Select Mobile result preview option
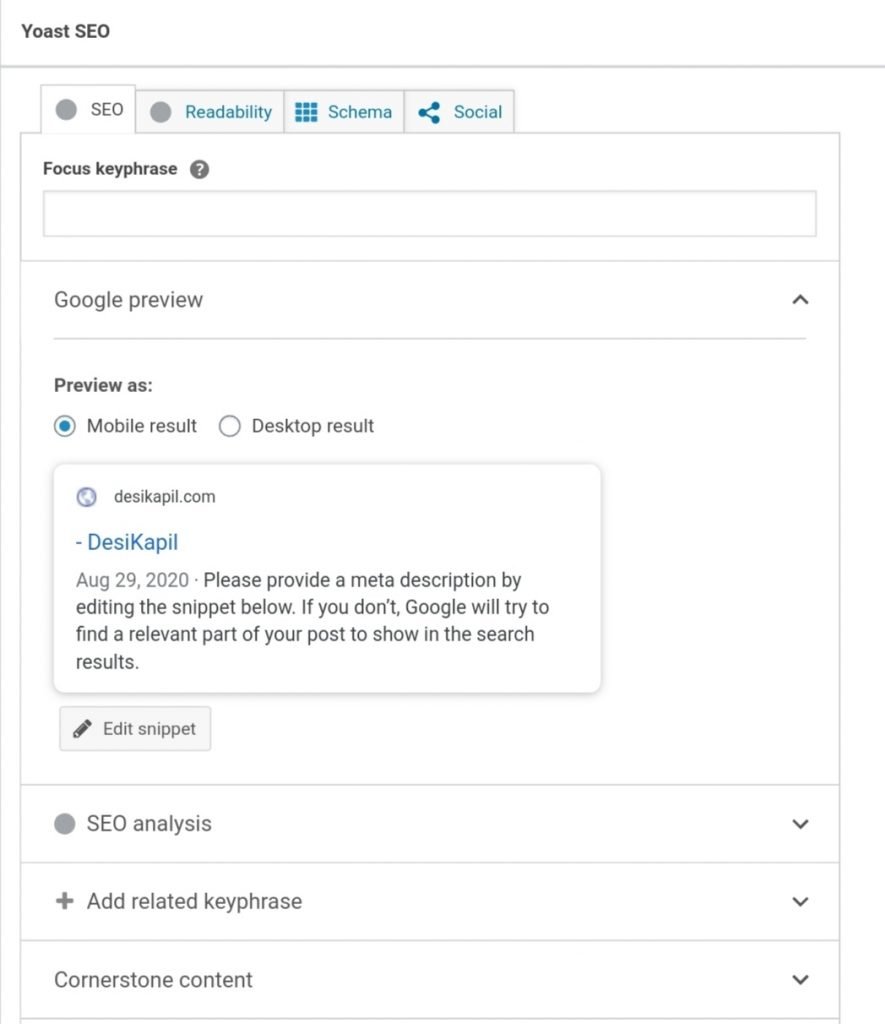 click(x=65, y=426)
